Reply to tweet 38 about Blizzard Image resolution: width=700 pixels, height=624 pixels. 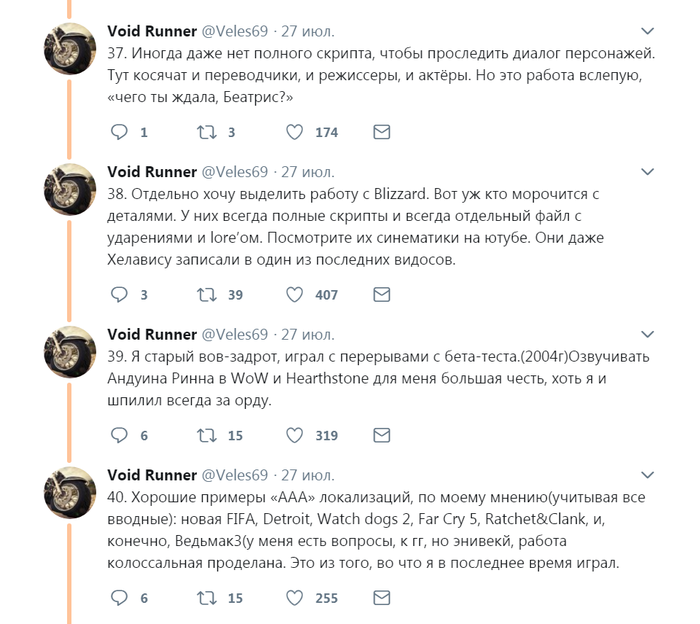click(119, 295)
